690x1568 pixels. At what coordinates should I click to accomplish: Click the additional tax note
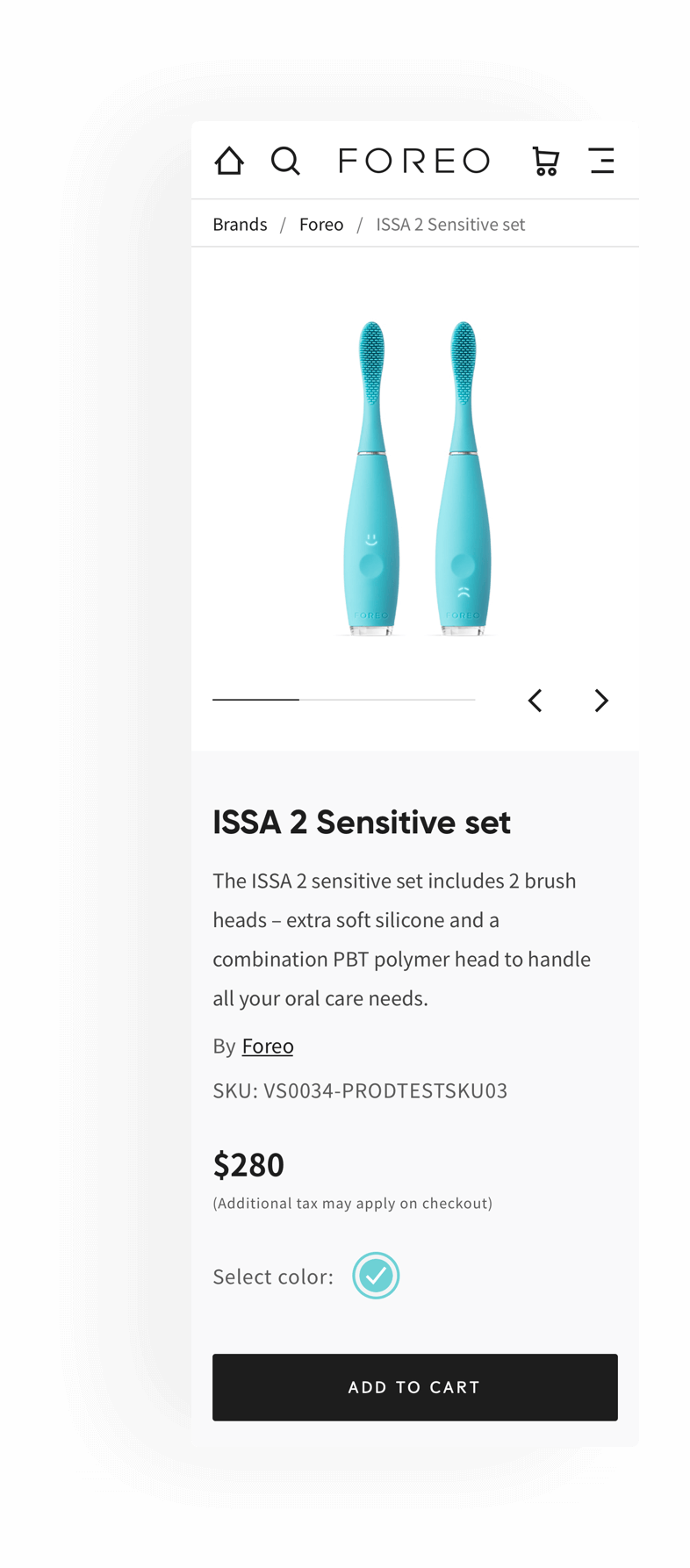click(x=352, y=1204)
